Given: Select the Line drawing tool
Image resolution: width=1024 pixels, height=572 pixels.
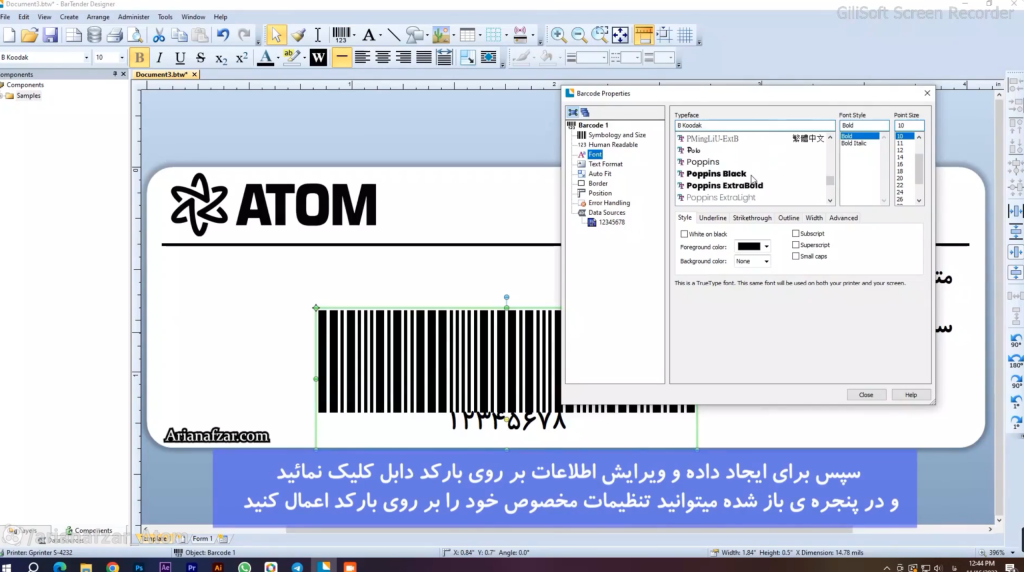Looking at the screenshot, I should click(x=394, y=35).
